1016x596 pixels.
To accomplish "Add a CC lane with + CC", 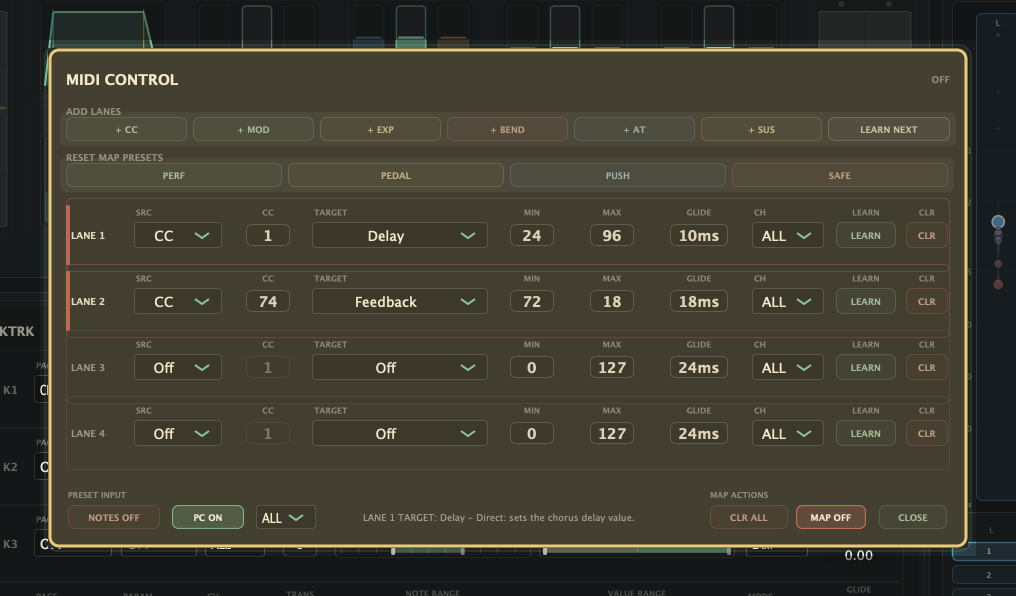I will tap(126, 130).
